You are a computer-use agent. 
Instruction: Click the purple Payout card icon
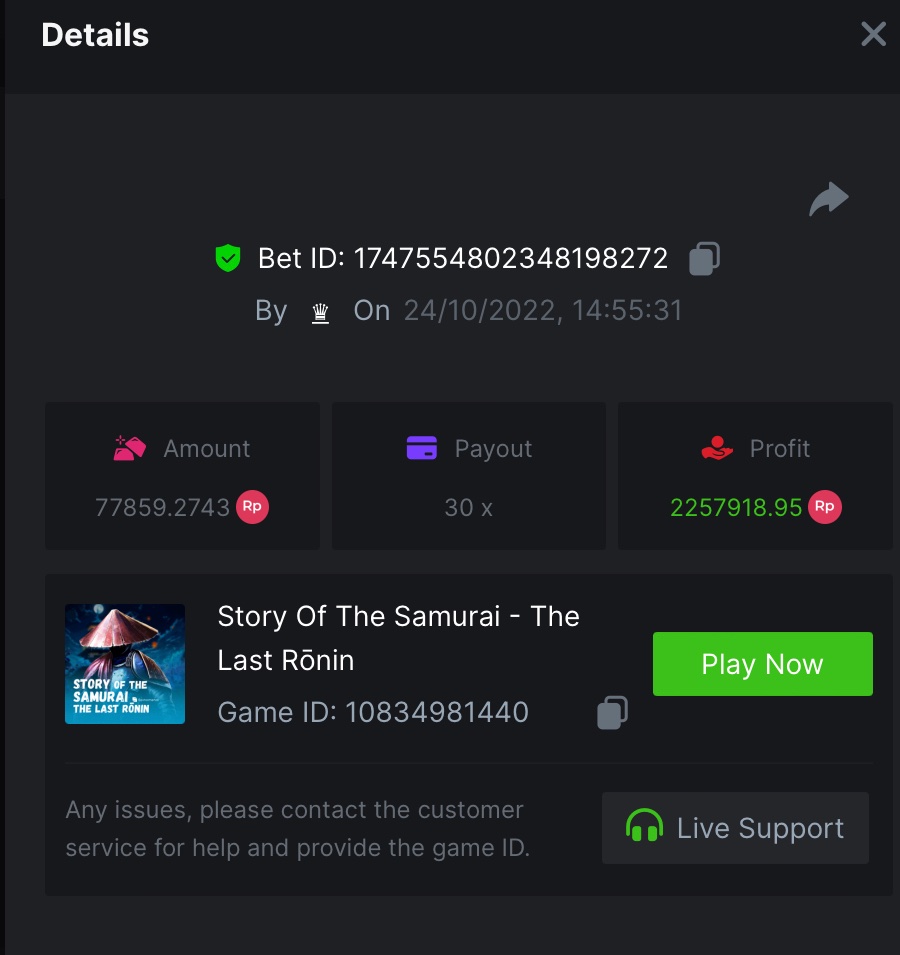coord(422,449)
